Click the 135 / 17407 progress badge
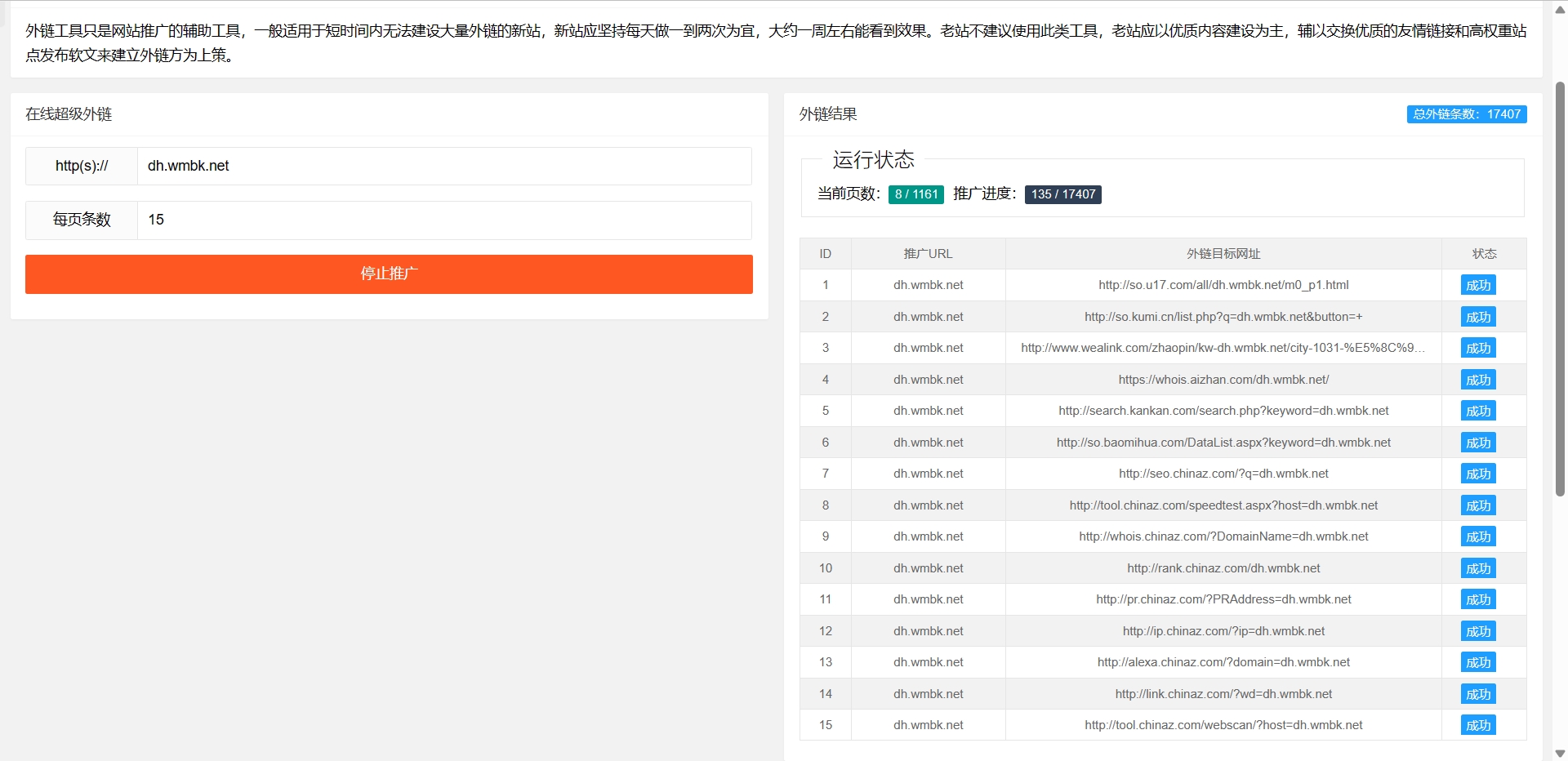Viewport: 1568px width, 761px height. click(1062, 194)
